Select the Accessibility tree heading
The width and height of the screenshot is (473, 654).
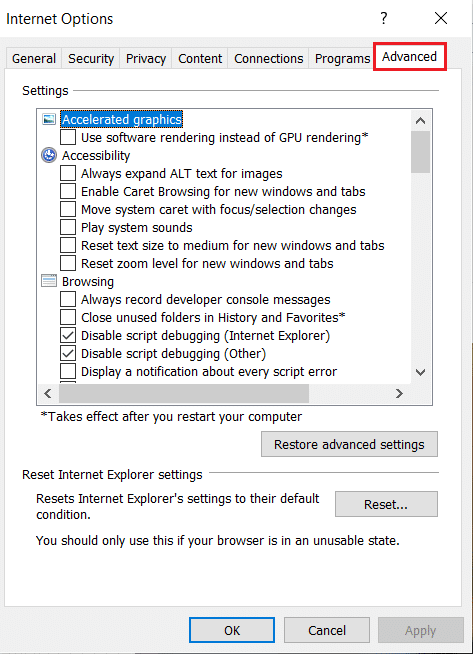96,155
